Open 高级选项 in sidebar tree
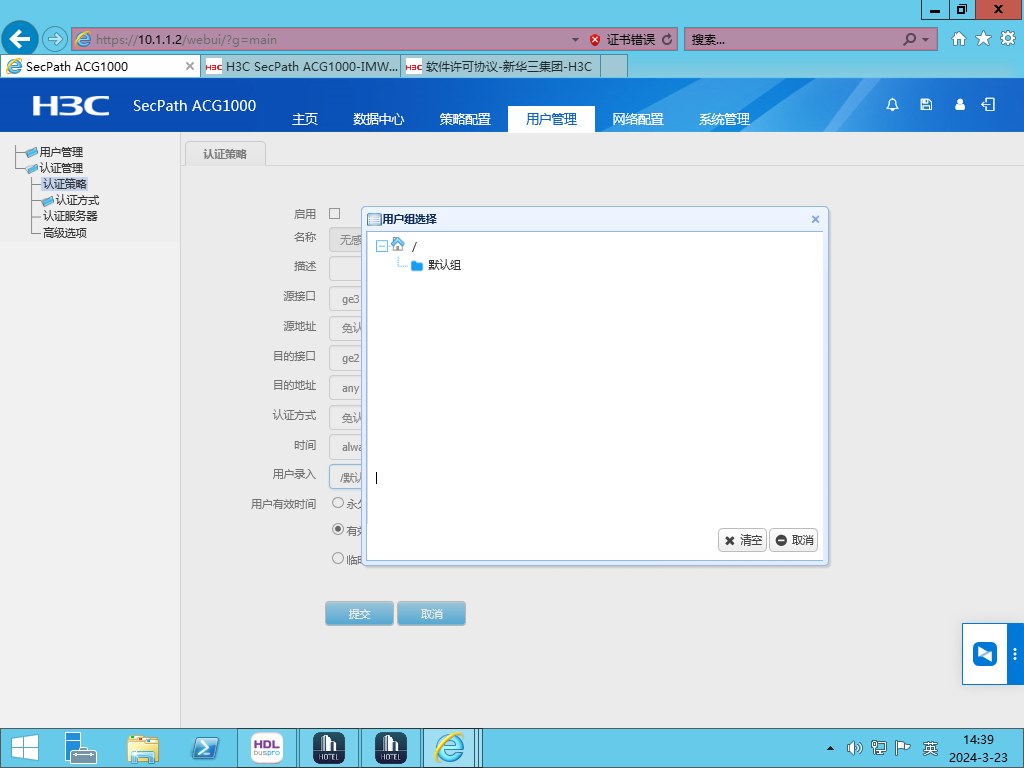 pos(65,232)
